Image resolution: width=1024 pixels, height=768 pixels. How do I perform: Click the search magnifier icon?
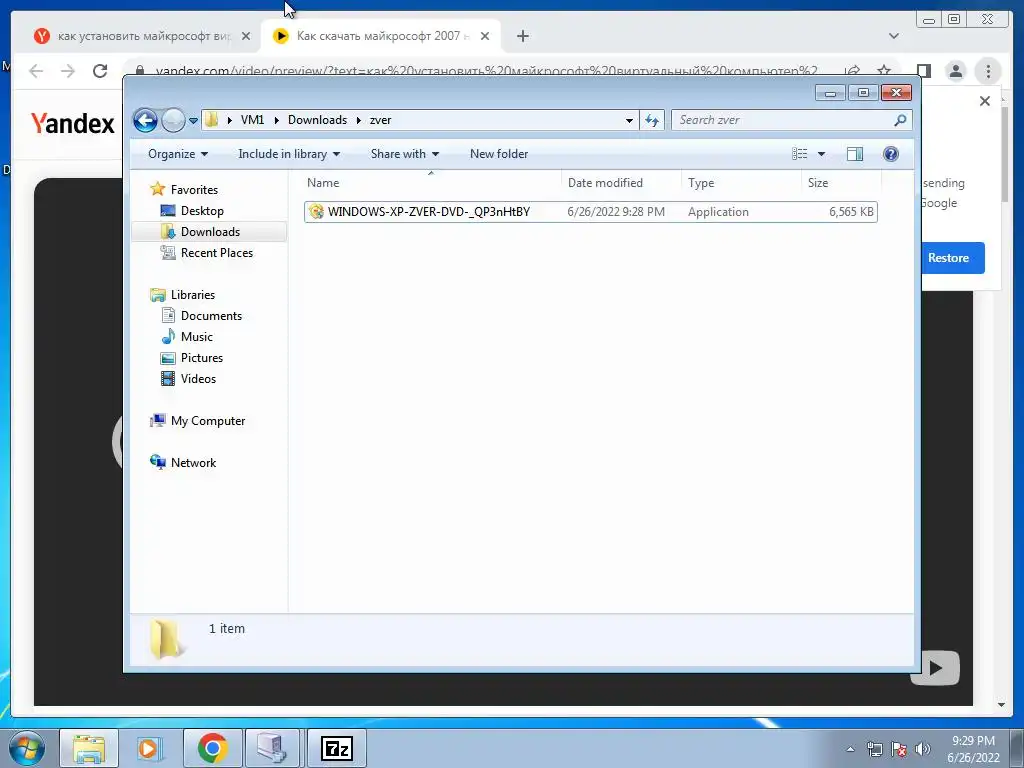901,120
